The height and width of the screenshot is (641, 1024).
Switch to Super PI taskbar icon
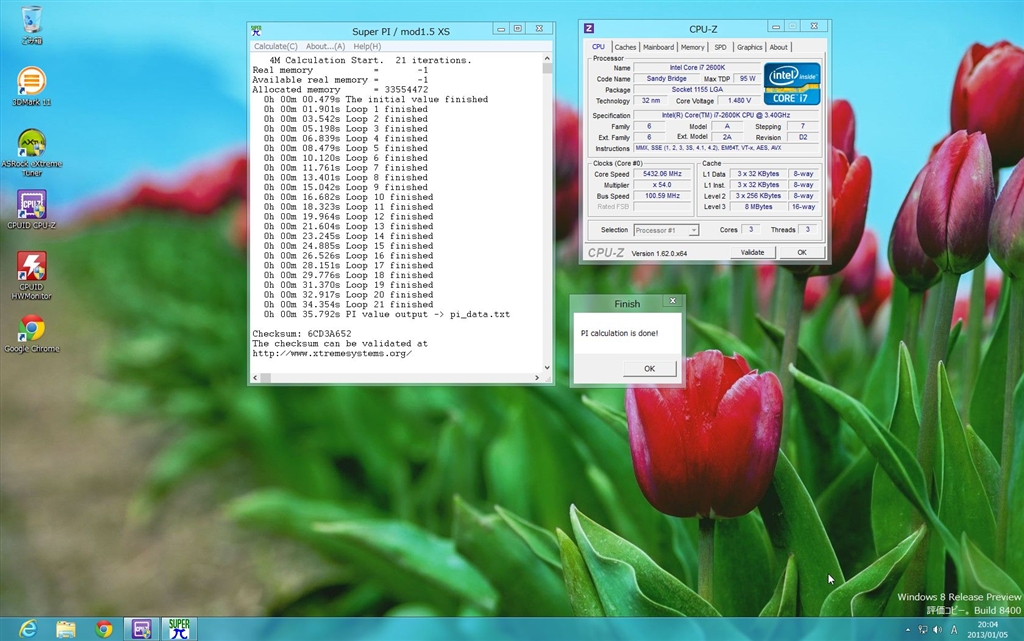pos(179,629)
